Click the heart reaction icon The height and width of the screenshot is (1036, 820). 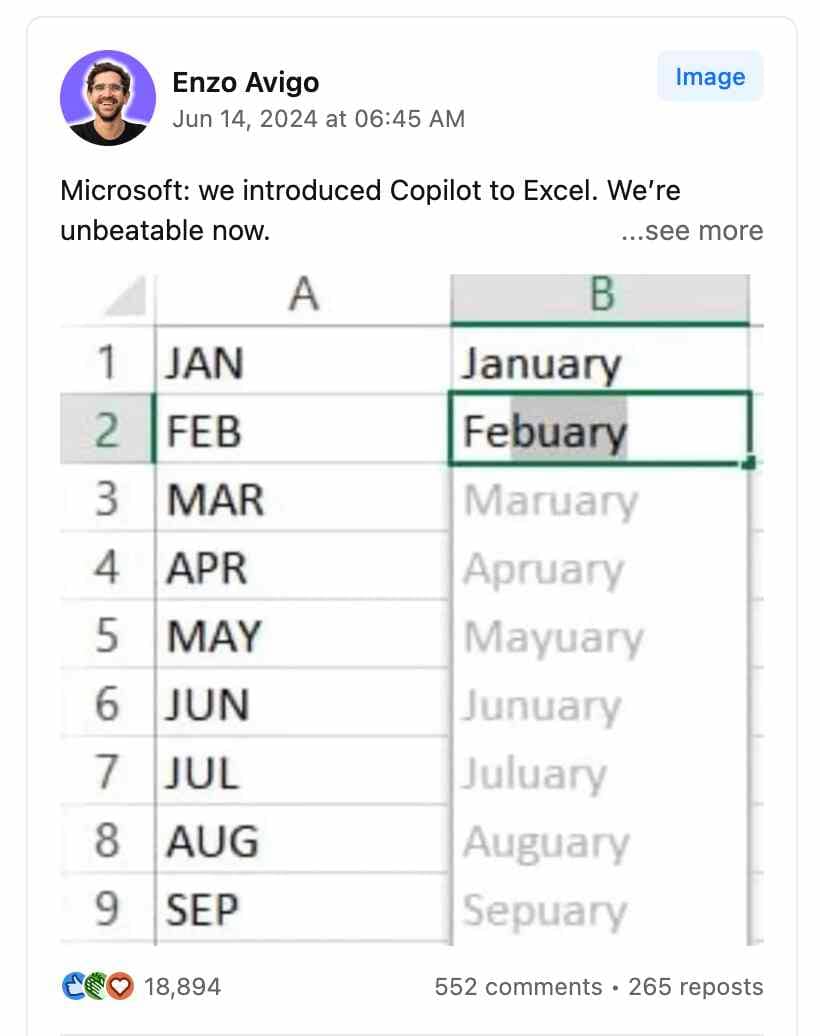(x=120, y=986)
